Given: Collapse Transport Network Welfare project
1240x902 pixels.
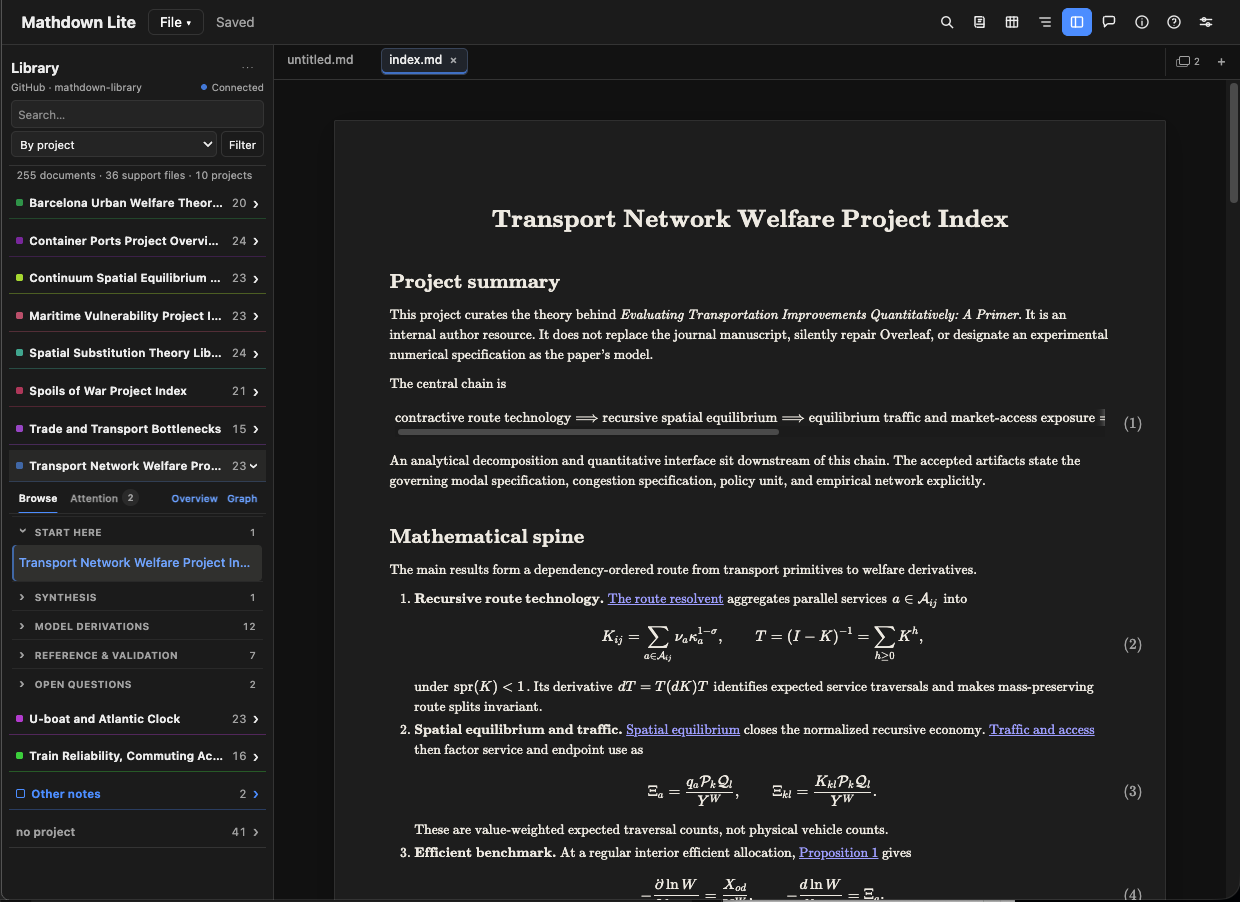Looking at the screenshot, I should click(x=137, y=466).
